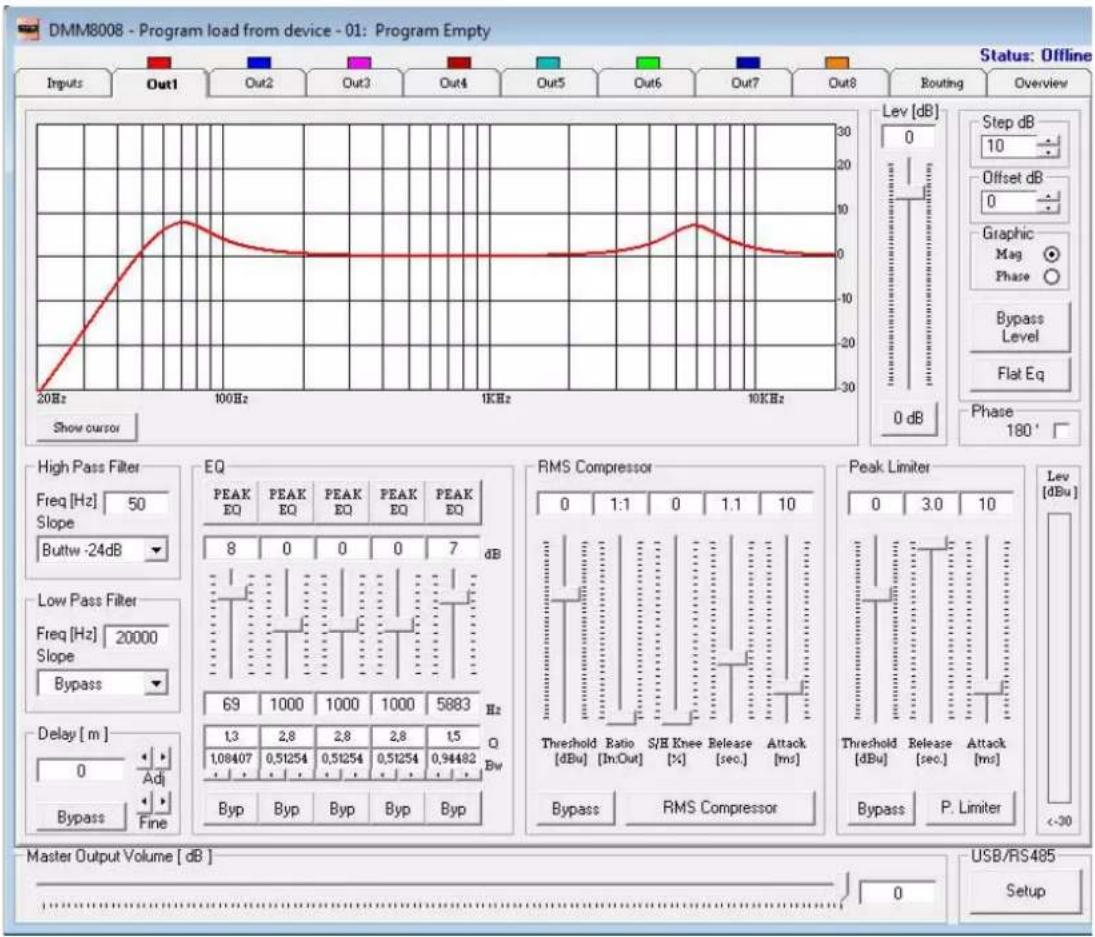Click the Delay Bypass button
1095x937 pixels.
tap(81, 817)
